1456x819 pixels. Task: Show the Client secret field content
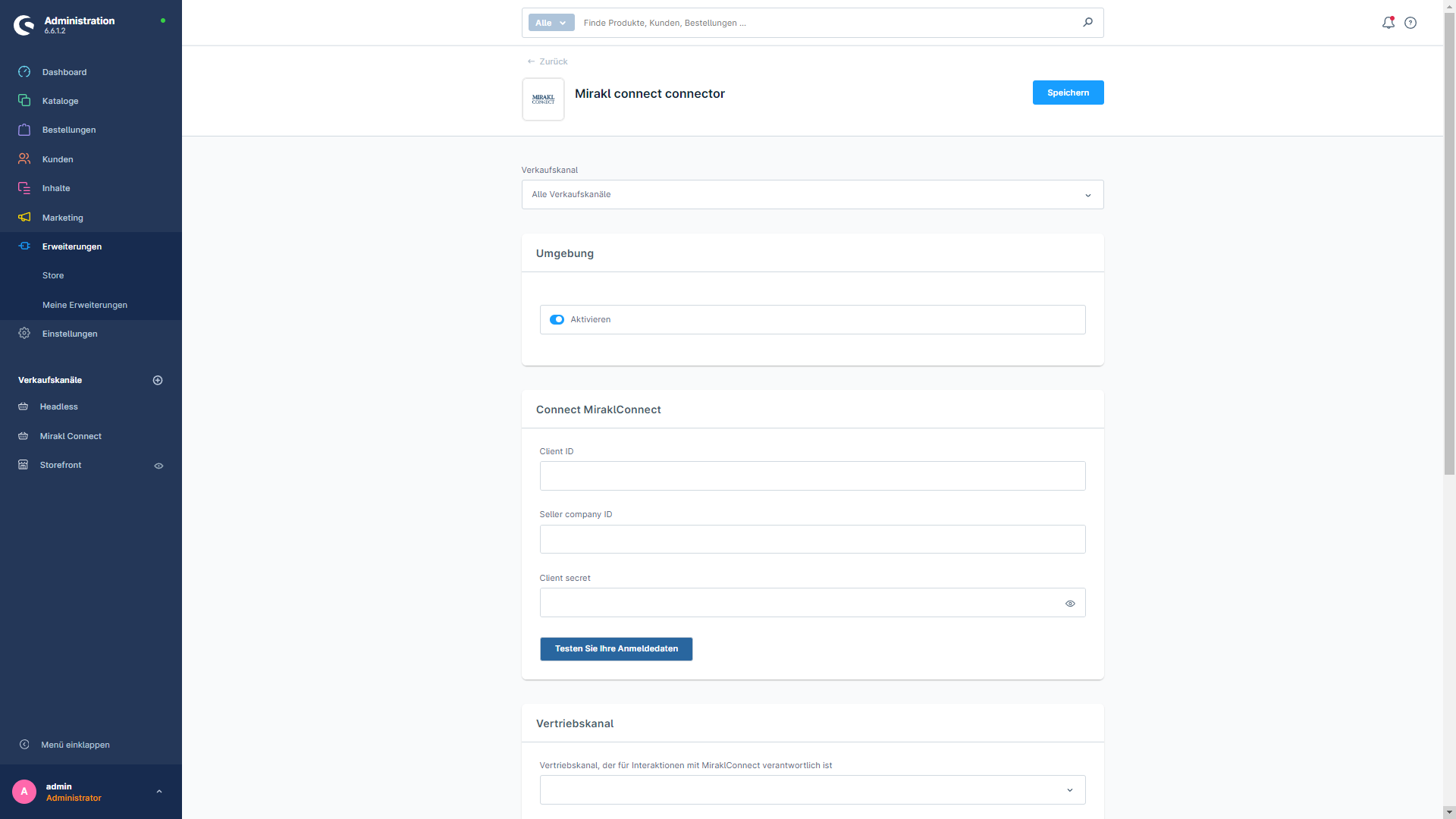coord(1071,602)
